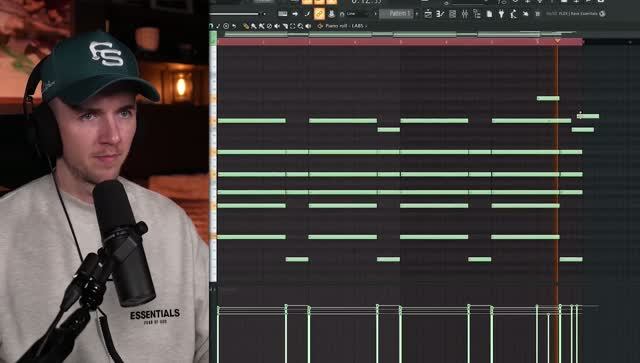Select the Playback speaker tool

pyautogui.click(x=308, y=26)
